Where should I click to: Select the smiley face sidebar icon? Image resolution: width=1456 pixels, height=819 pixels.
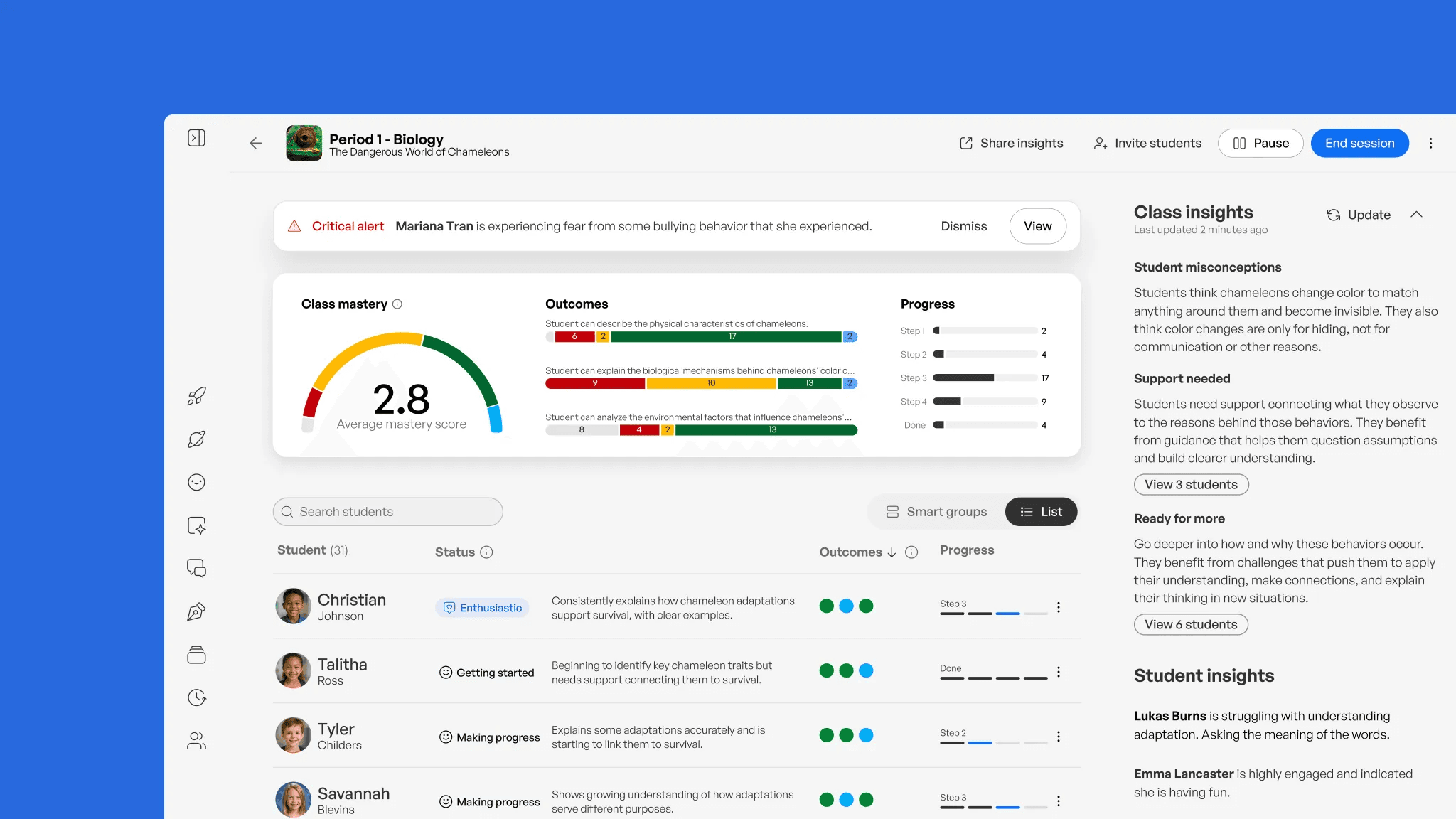click(x=197, y=483)
